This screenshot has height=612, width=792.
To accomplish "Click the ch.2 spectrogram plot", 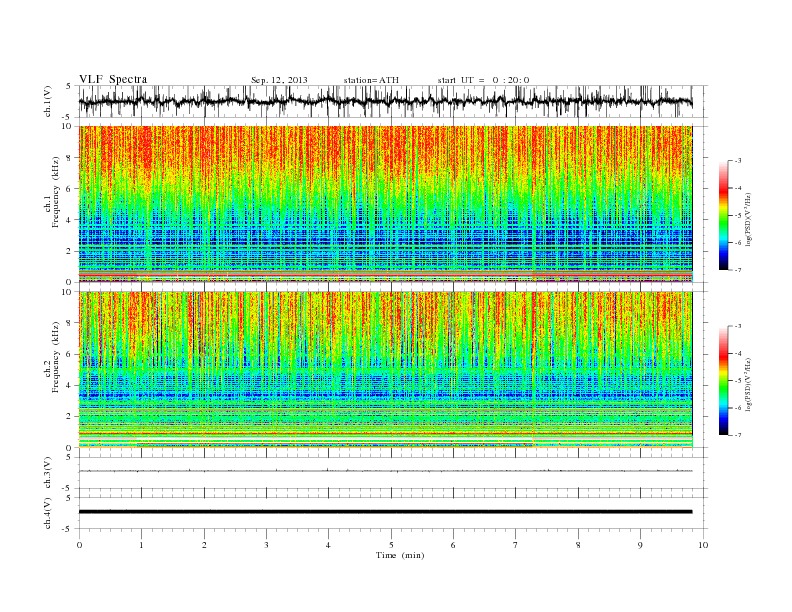I will click(386, 369).
